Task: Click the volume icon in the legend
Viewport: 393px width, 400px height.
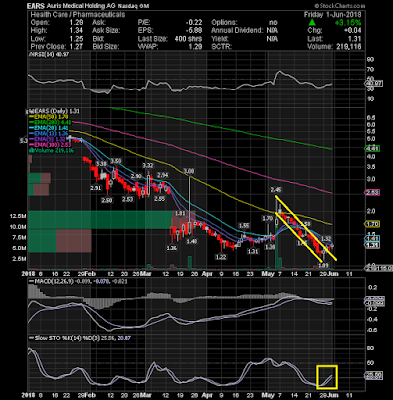Action: [30, 151]
